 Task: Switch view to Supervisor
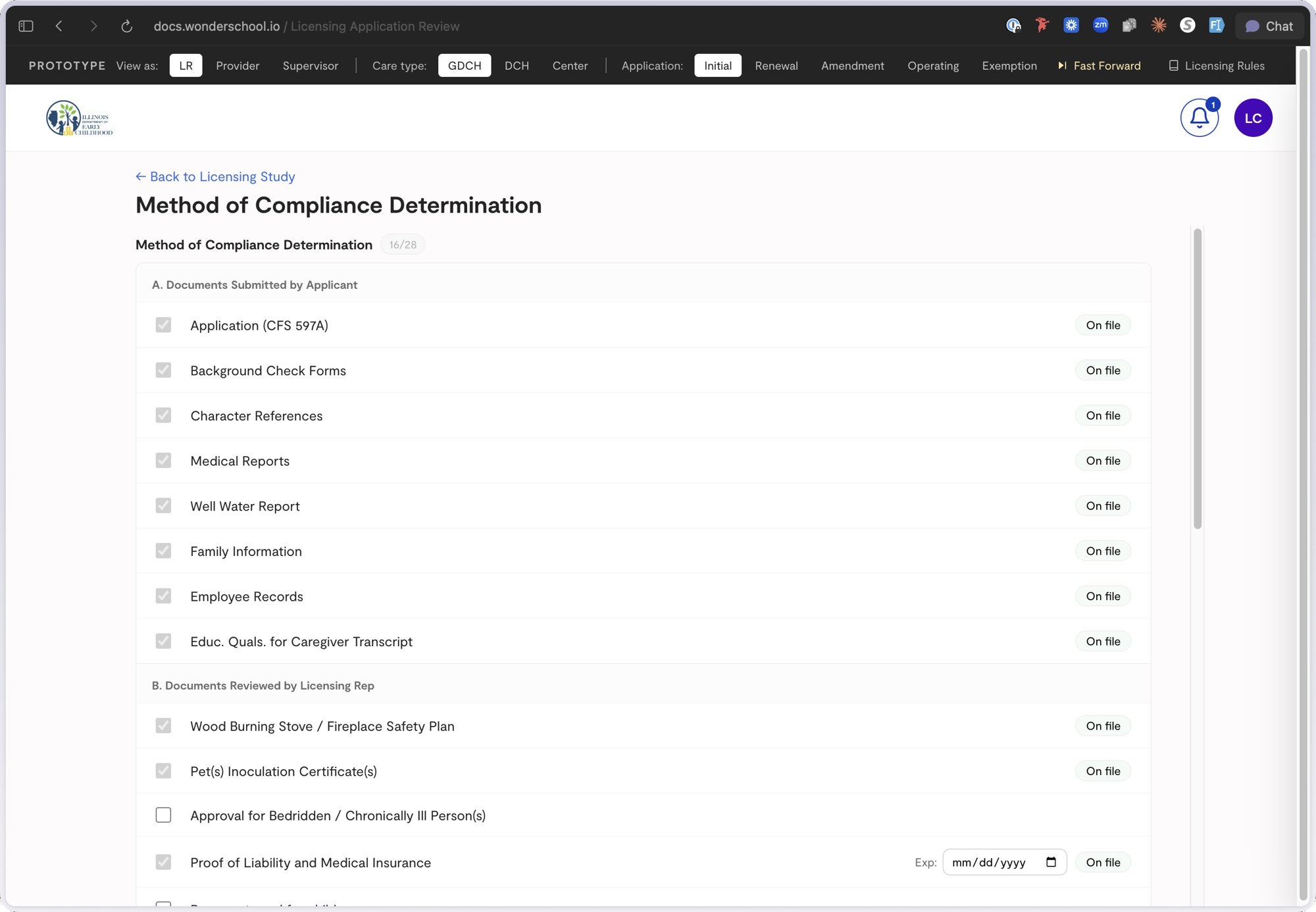tap(311, 66)
